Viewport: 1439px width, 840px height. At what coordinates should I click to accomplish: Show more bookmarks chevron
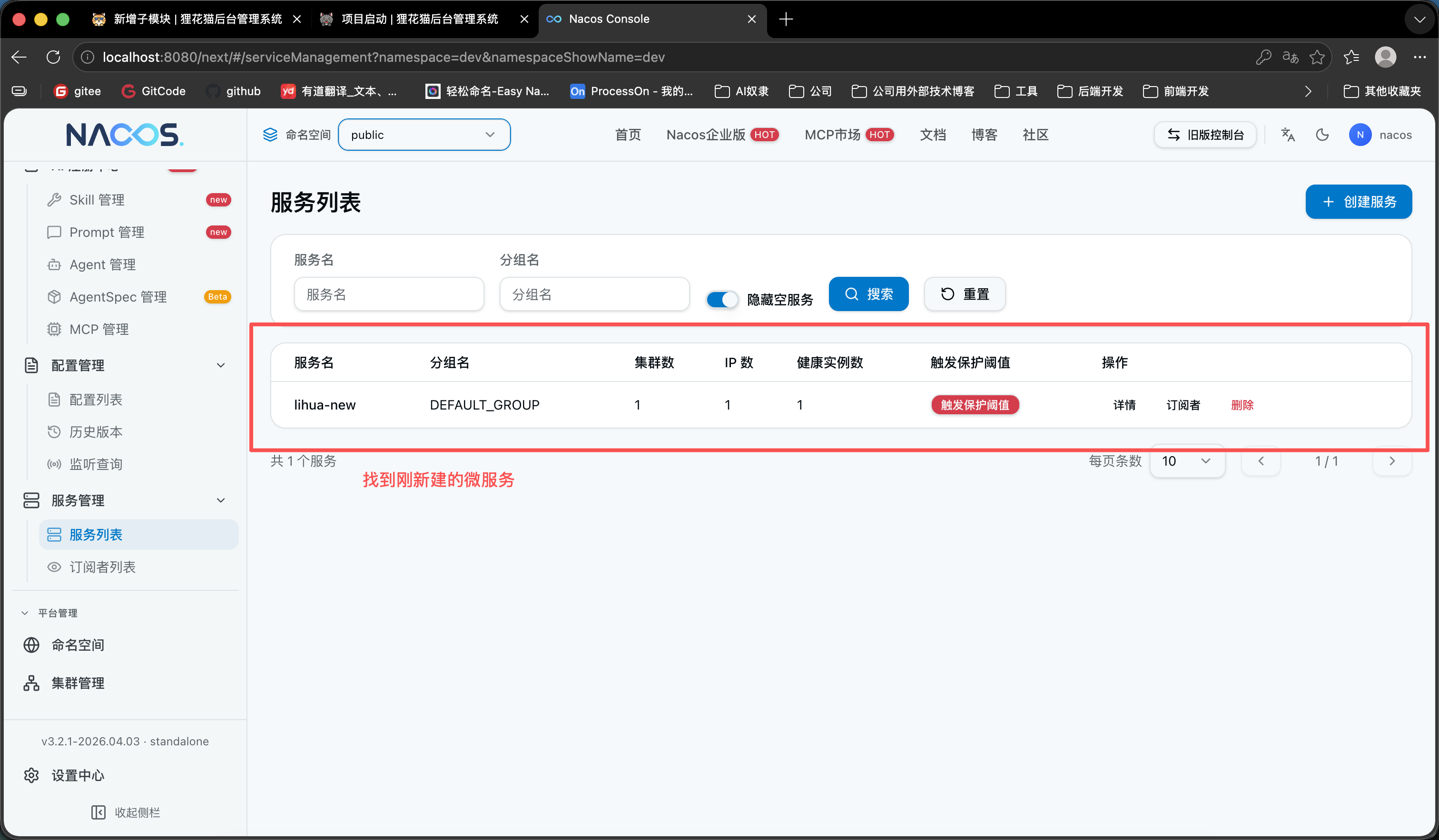click(1308, 91)
